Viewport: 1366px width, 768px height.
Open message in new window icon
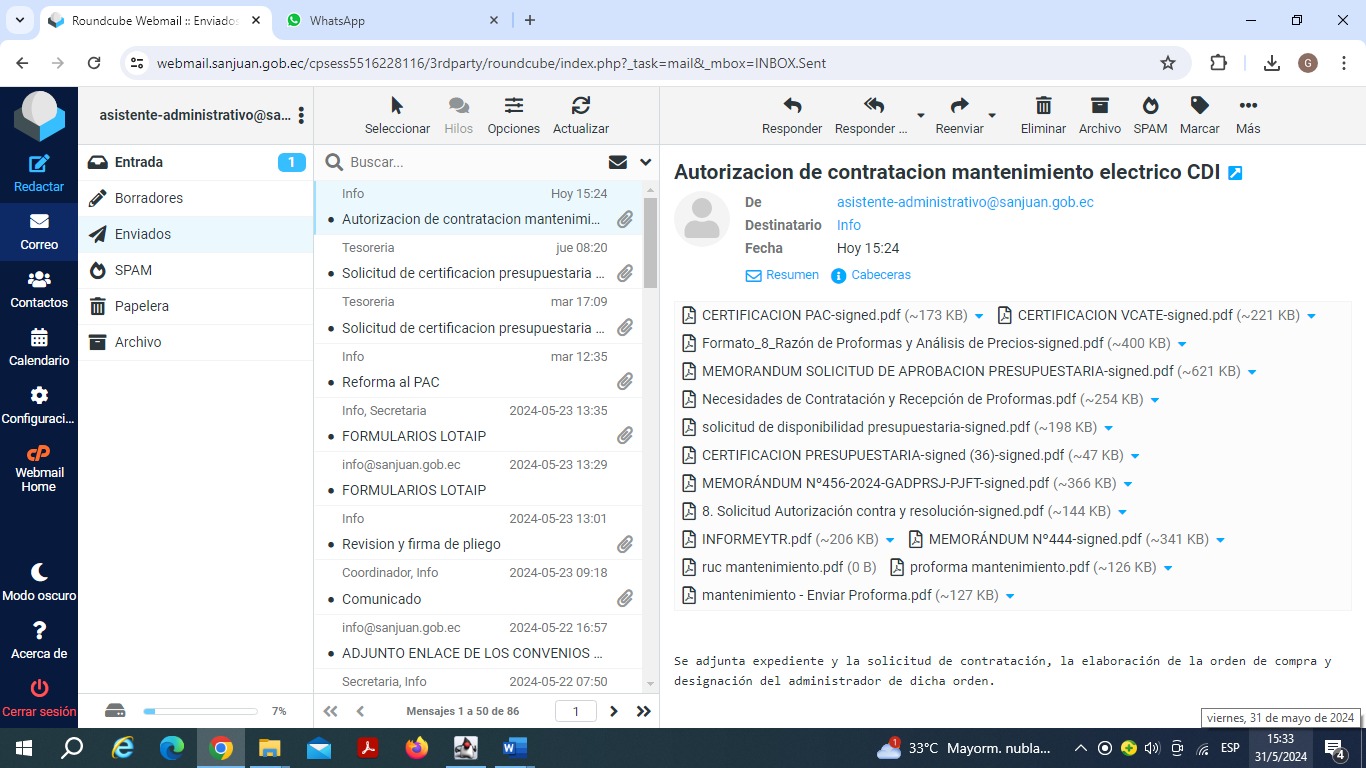(1235, 173)
